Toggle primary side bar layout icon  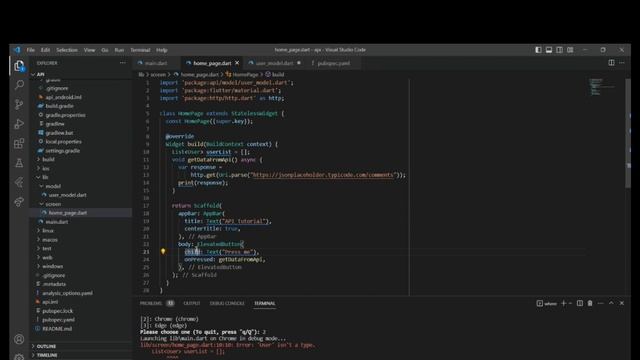538,50
